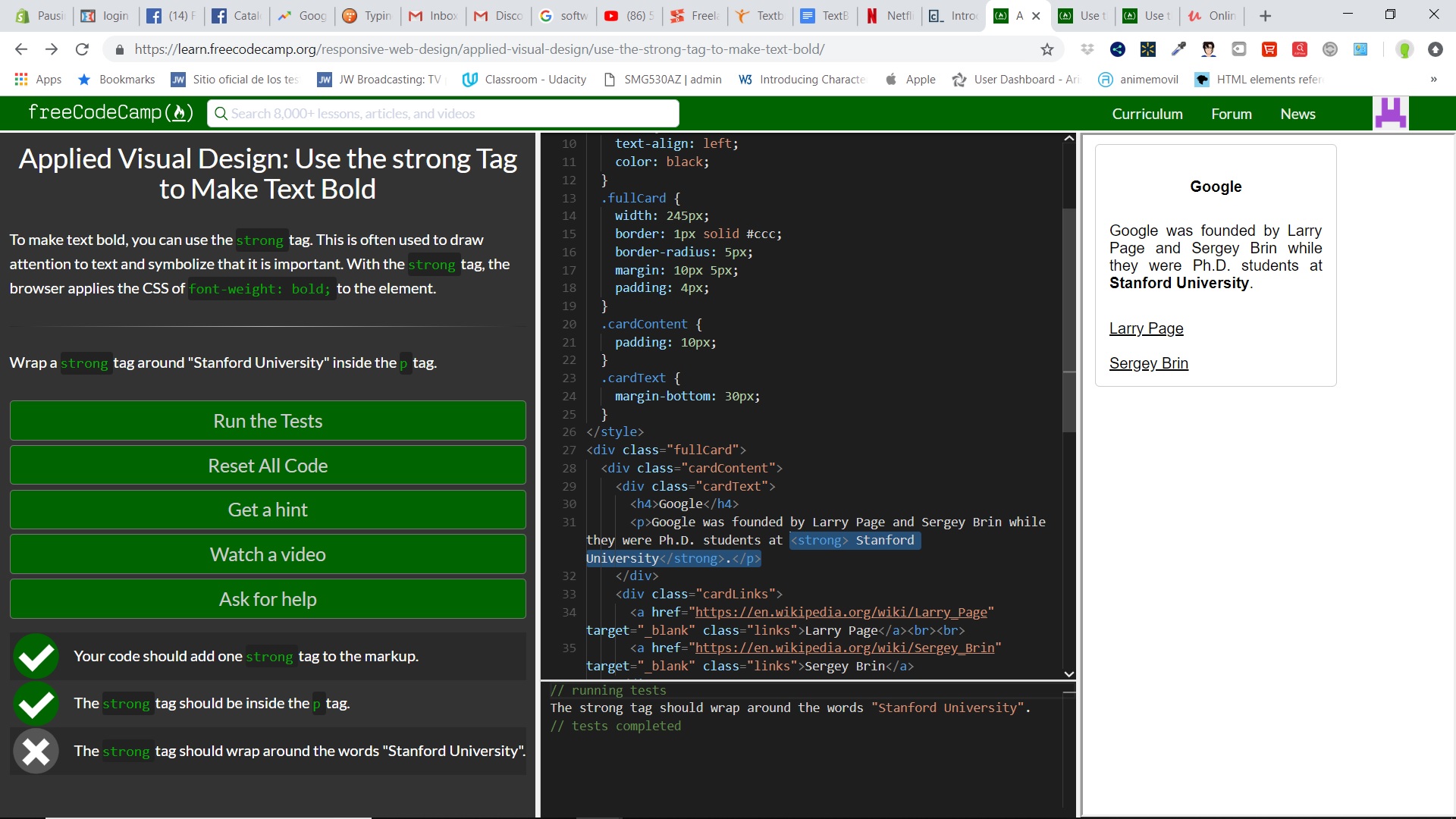
Task: Open the purple user avatar profile
Action: point(1391,114)
